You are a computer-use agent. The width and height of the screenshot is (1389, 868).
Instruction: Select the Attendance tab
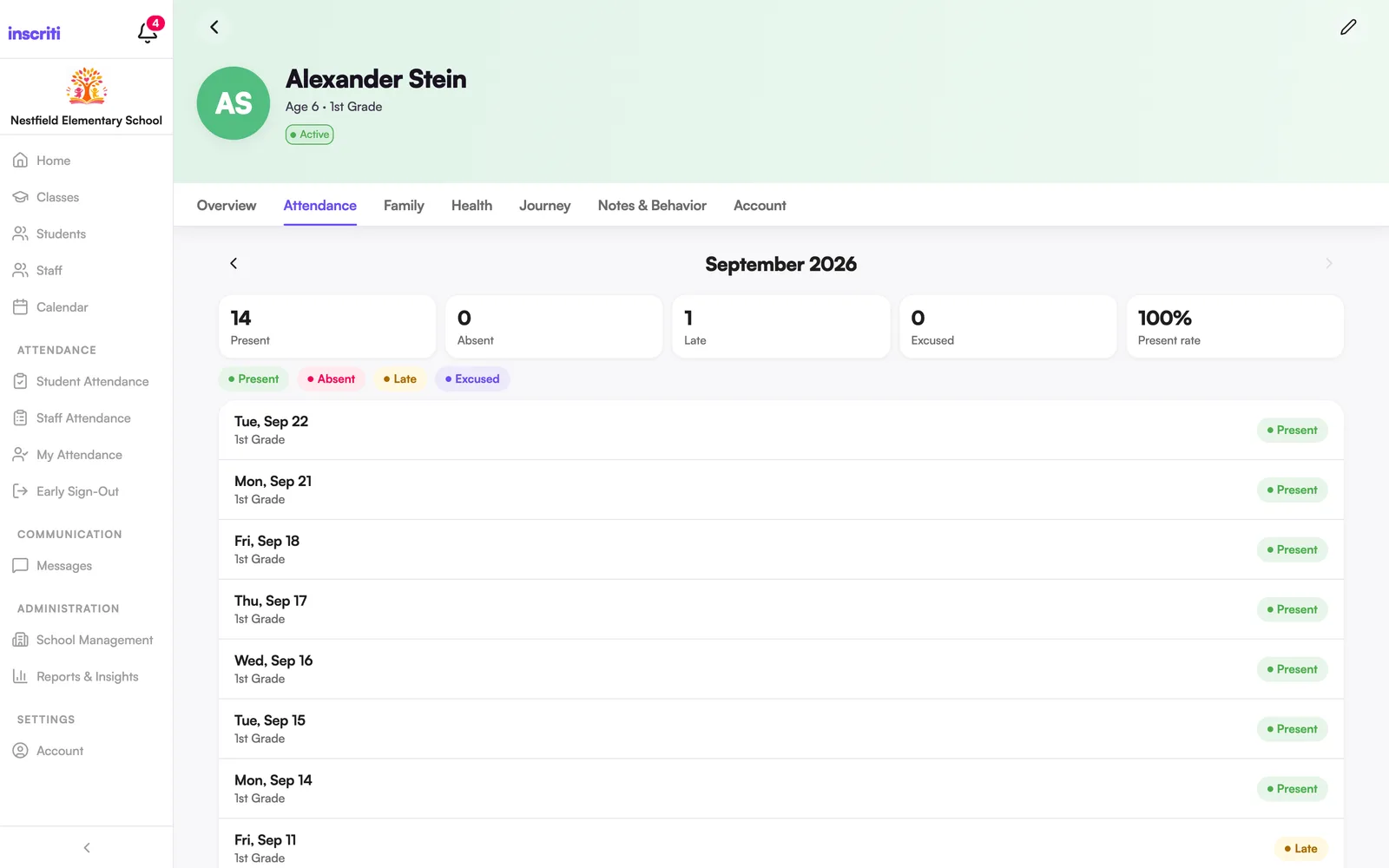(x=320, y=206)
